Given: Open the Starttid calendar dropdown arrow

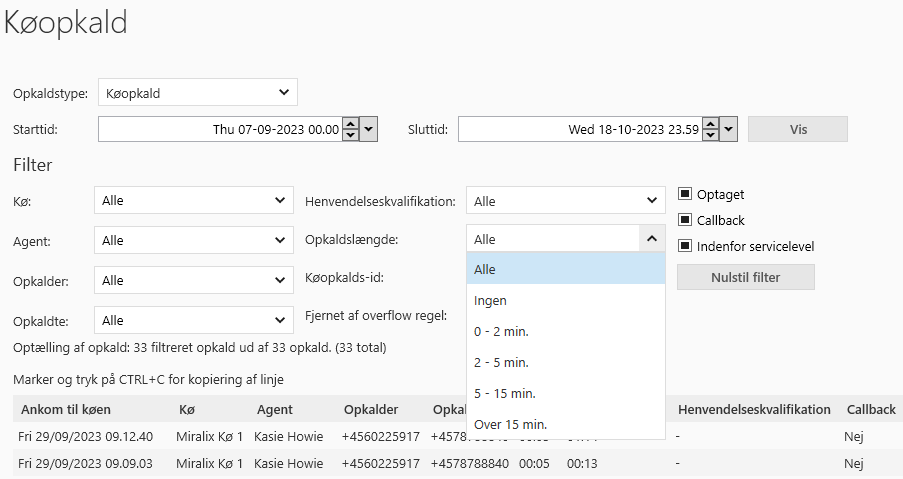Looking at the screenshot, I should click(369, 129).
